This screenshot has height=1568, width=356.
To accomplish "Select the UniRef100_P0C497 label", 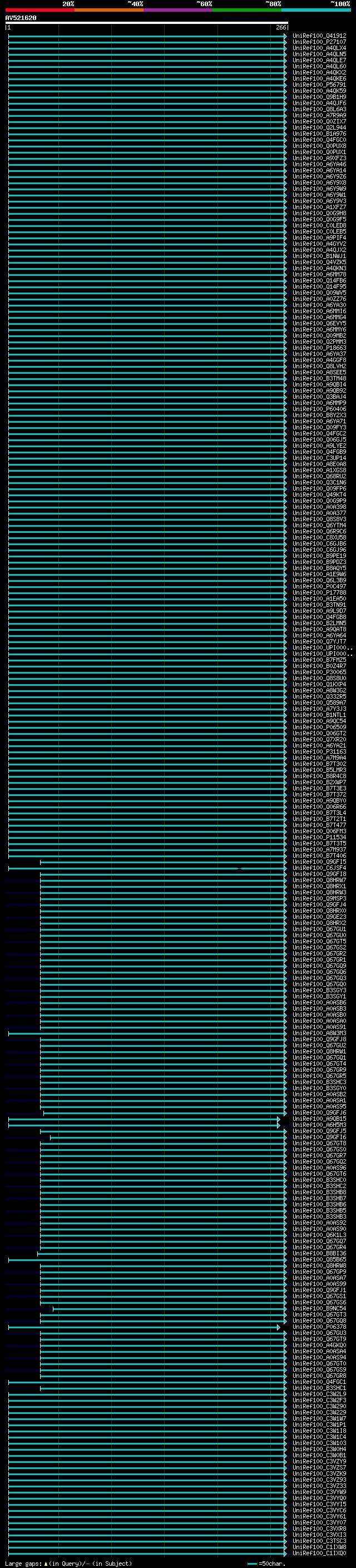I will pyautogui.click(x=319, y=587).
